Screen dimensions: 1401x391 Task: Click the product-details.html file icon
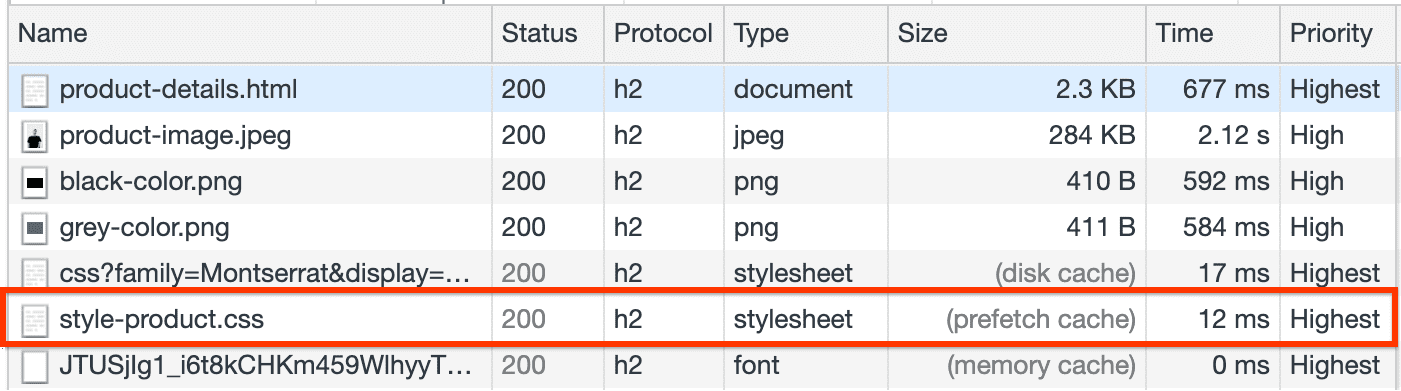coord(36,89)
